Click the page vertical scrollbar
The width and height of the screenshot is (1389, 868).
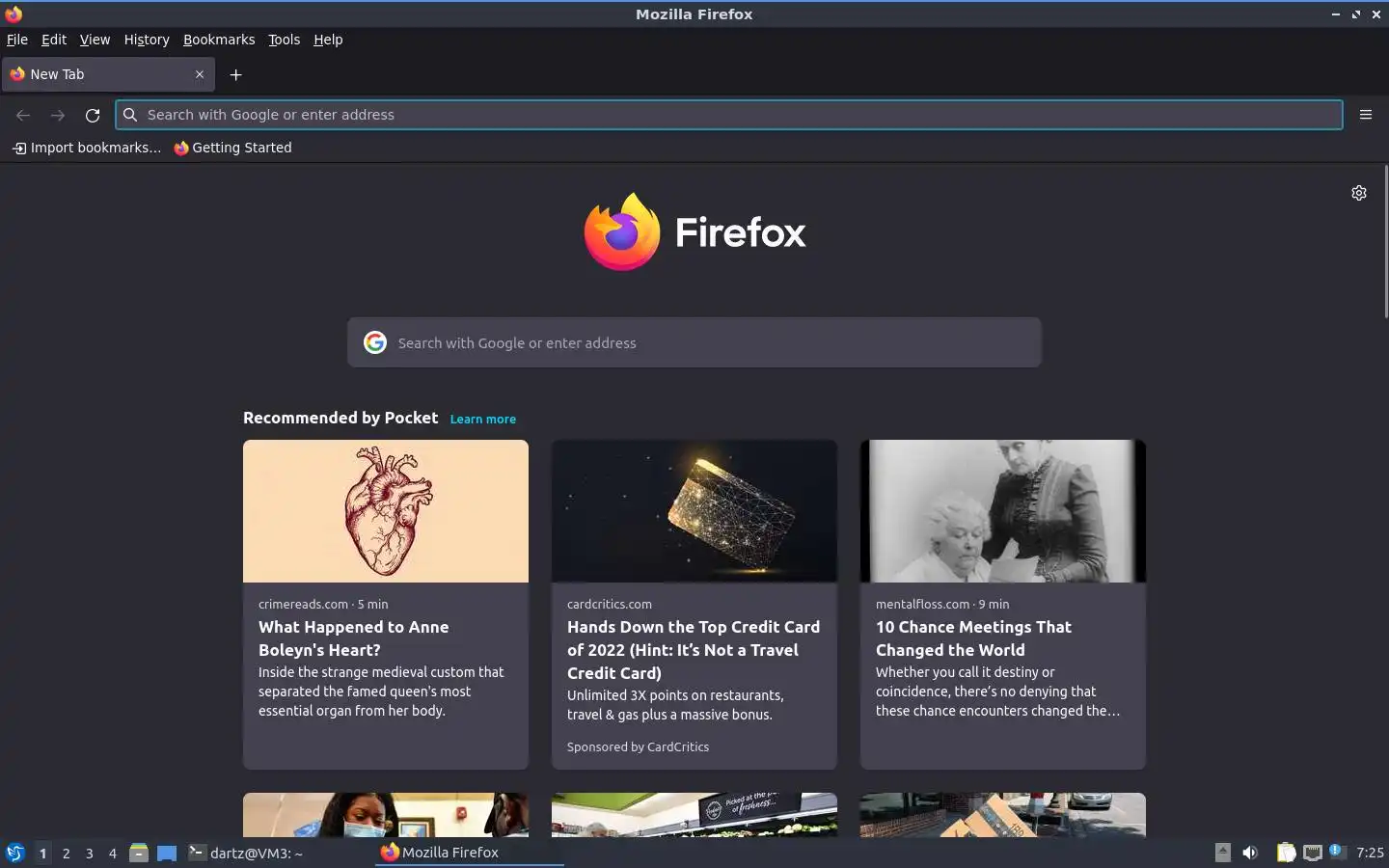[x=1386, y=241]
